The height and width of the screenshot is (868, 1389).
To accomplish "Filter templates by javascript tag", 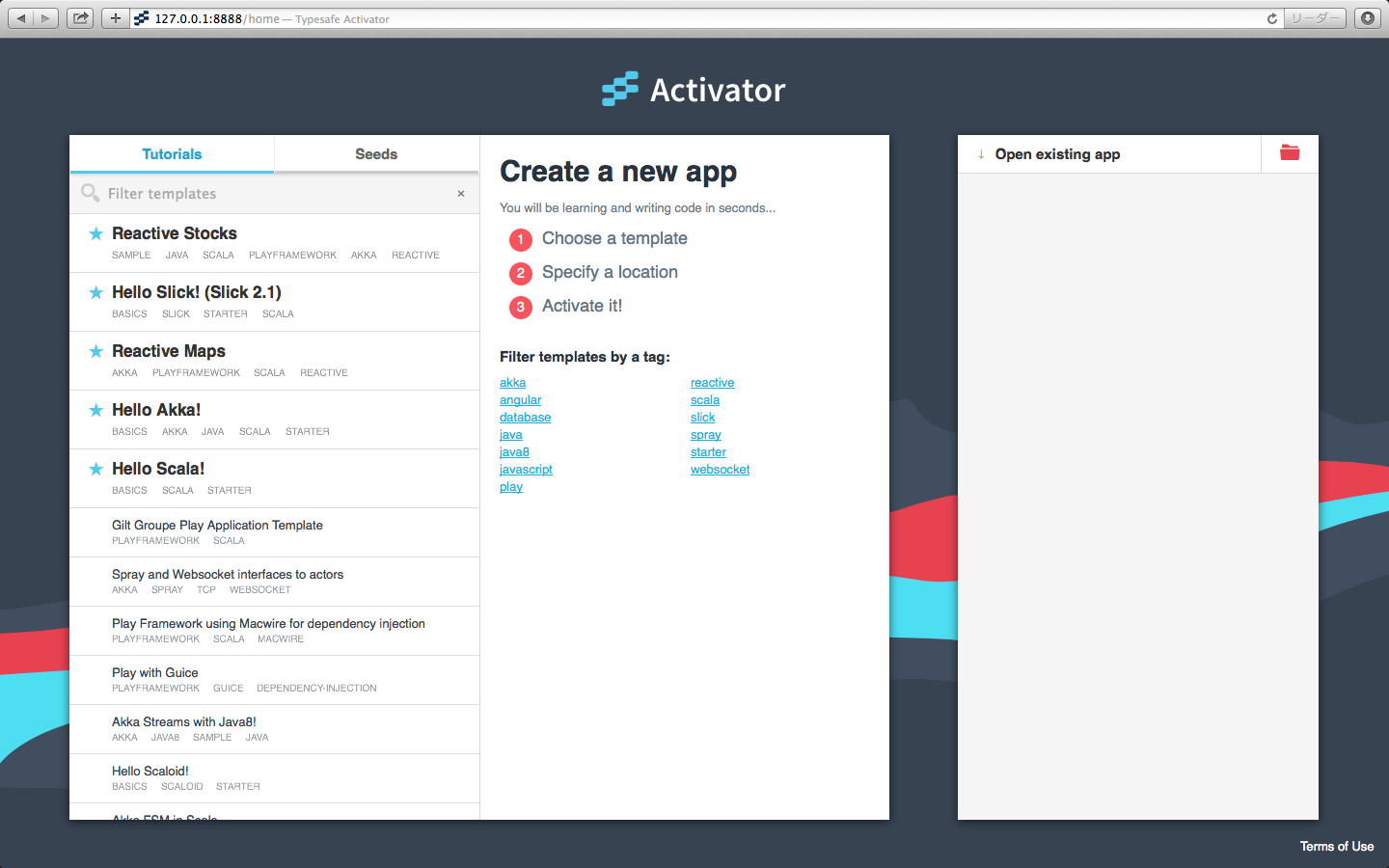I will pyautogui.click(x=526, y=470).
